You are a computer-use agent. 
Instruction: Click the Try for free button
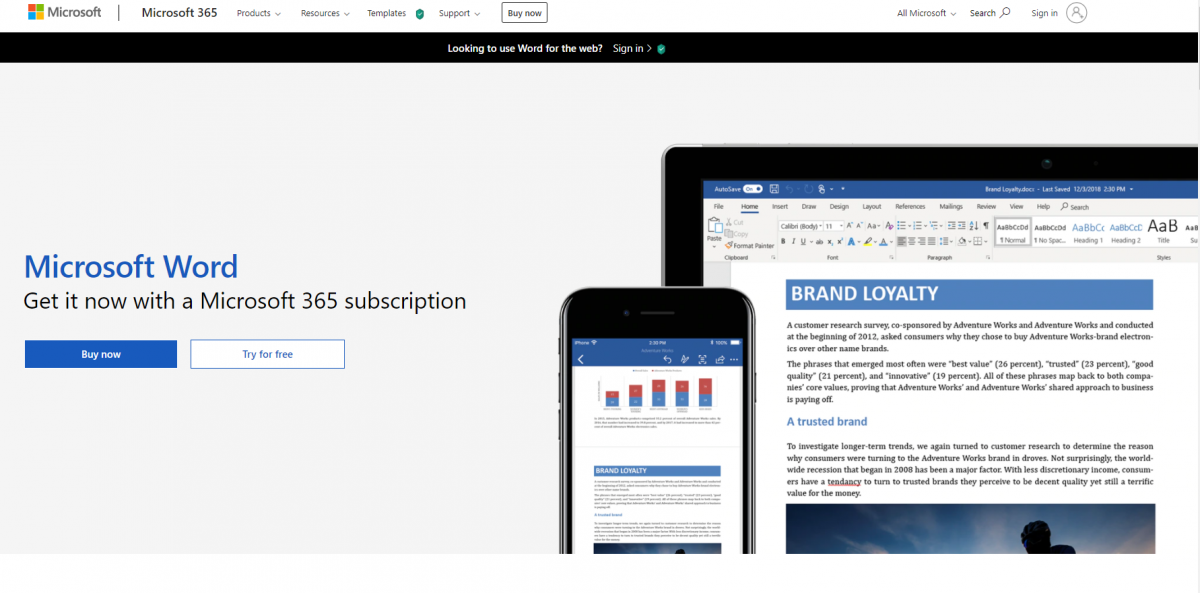[x=268, y=354]
